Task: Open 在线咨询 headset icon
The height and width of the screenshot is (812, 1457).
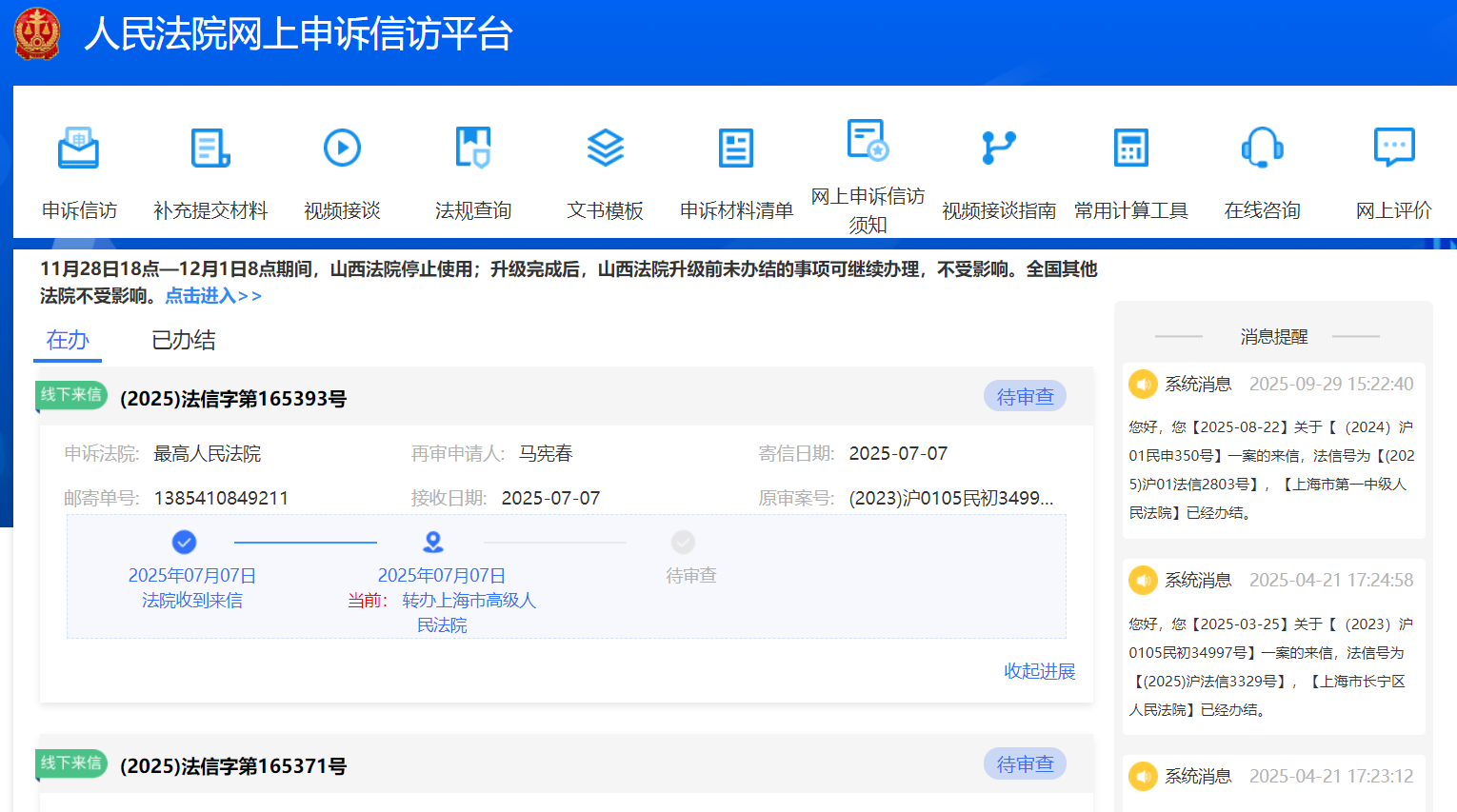Action: [x=1262, y=149]
